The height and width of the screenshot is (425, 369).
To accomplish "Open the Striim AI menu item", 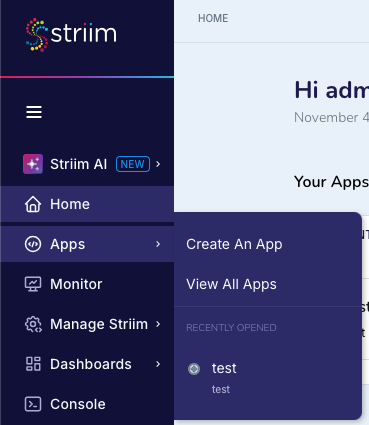I will coord(87,164).
